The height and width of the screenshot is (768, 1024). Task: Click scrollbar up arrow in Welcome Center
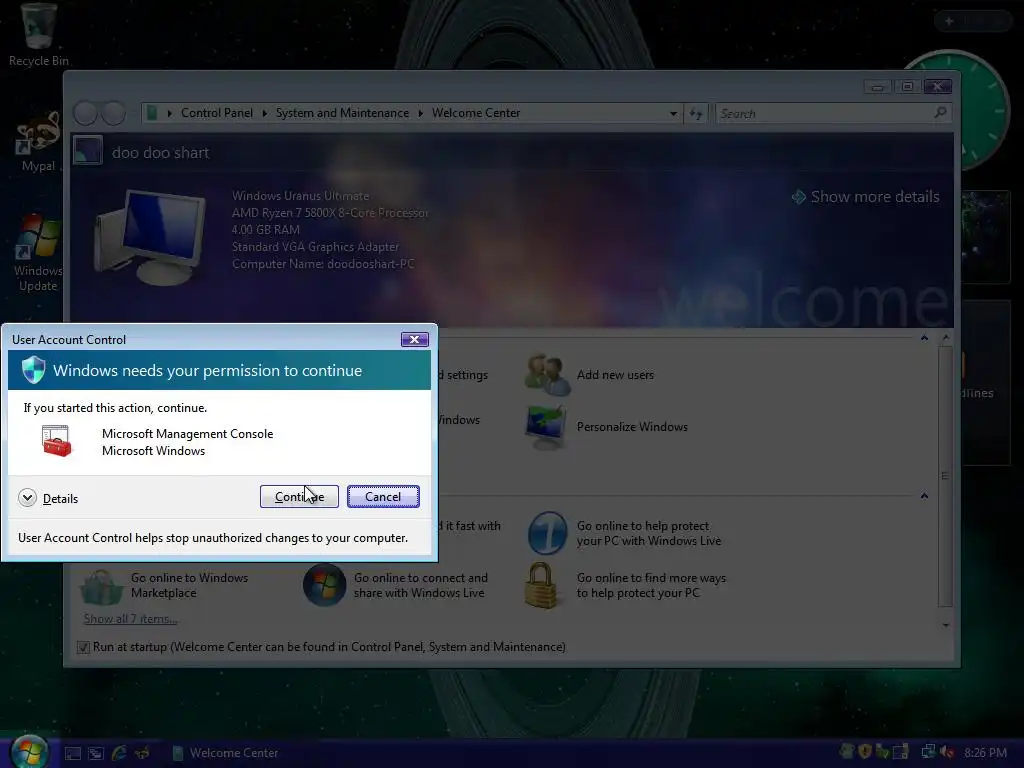946,338
